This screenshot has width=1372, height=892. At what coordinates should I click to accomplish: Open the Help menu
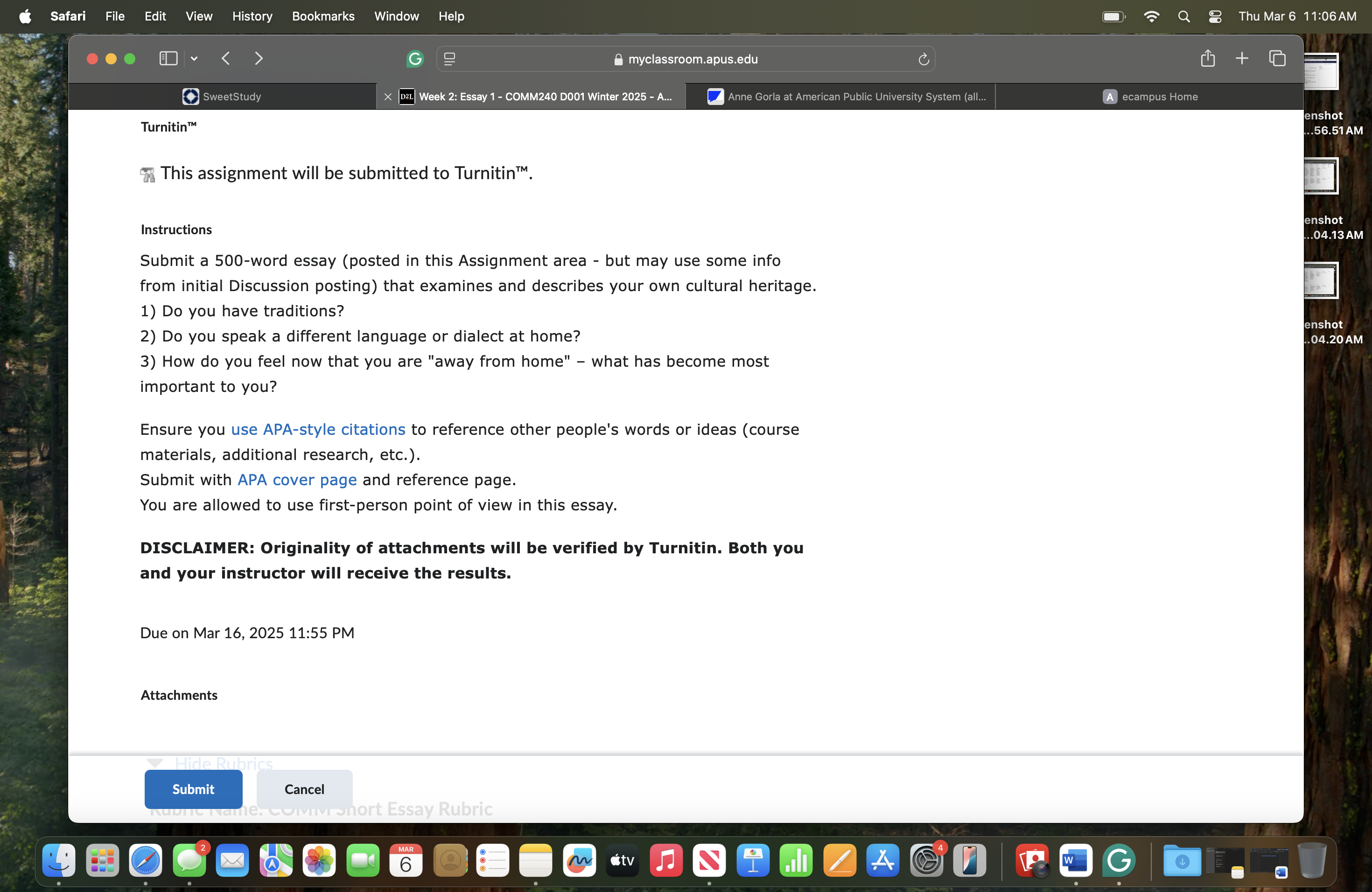(x=451, y=16)
